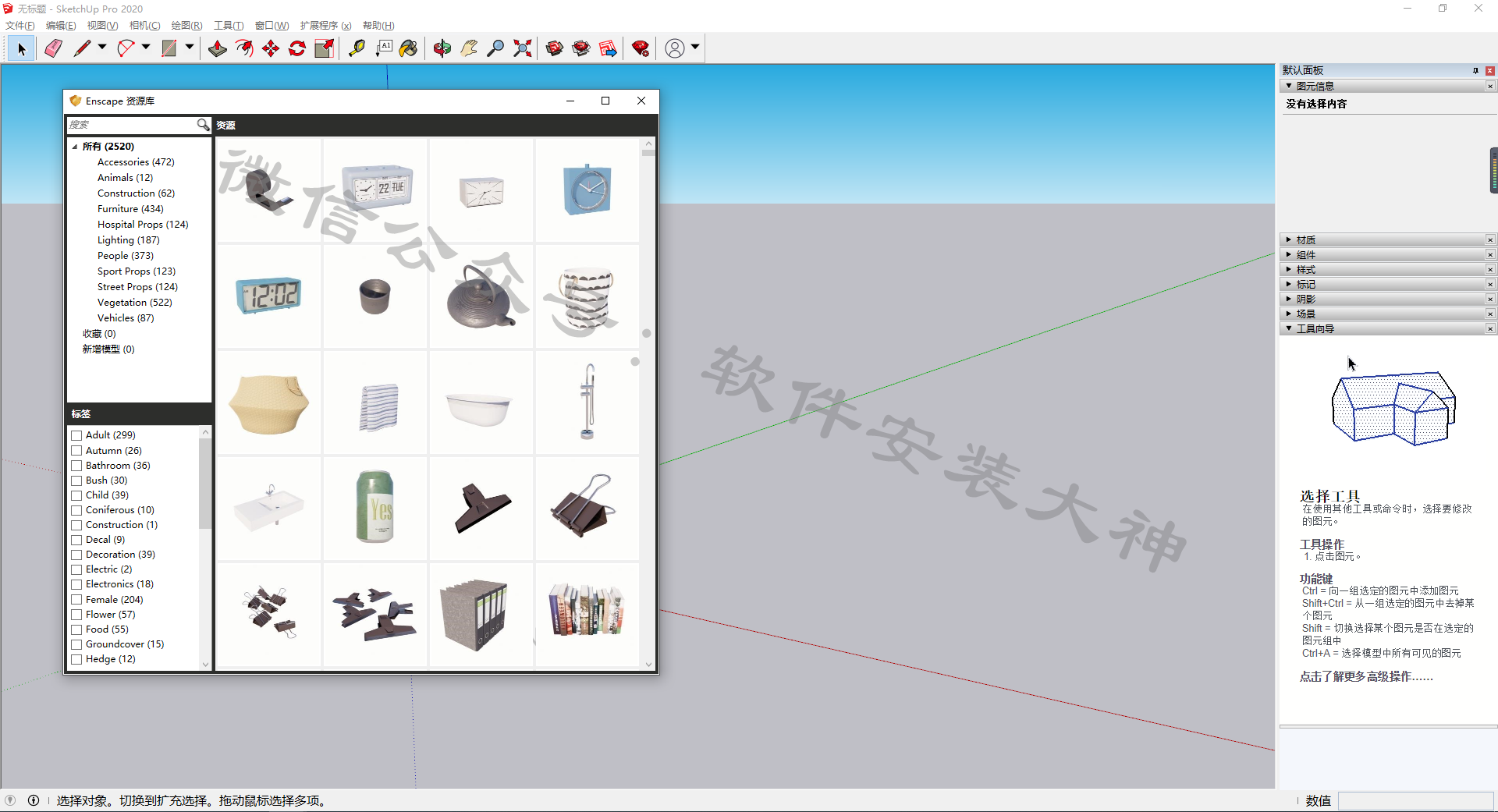Choose the Move tool
Image resolution: width=1498 pixels, height=812 pixels.
(271, 48)
